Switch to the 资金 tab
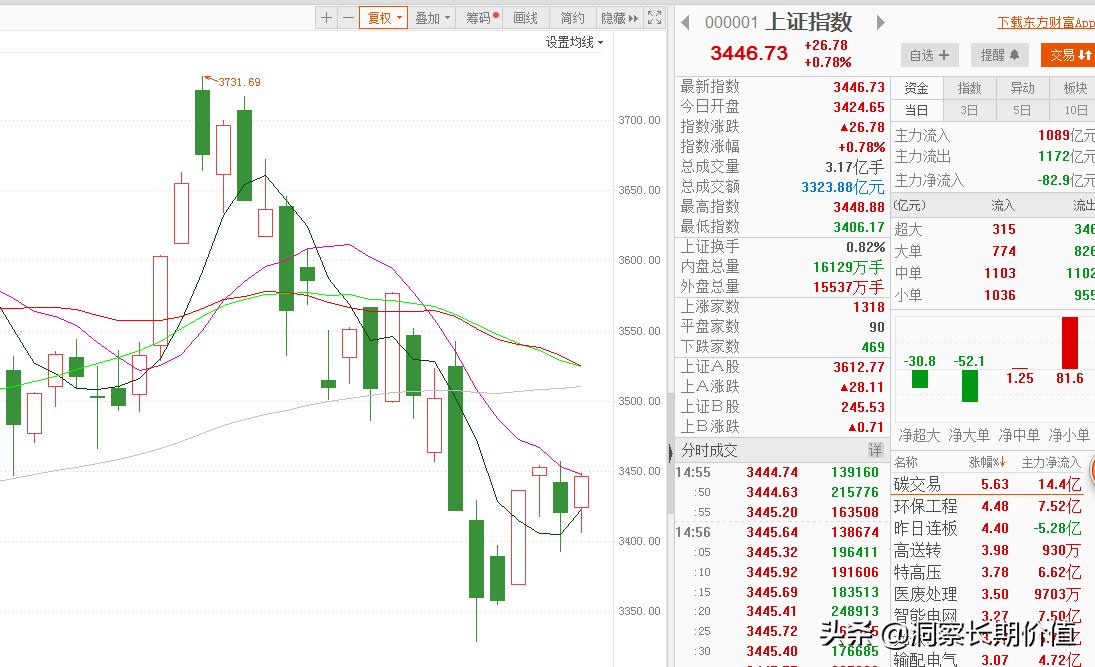This screenshot has width=1095, height=667. (916, 88)
